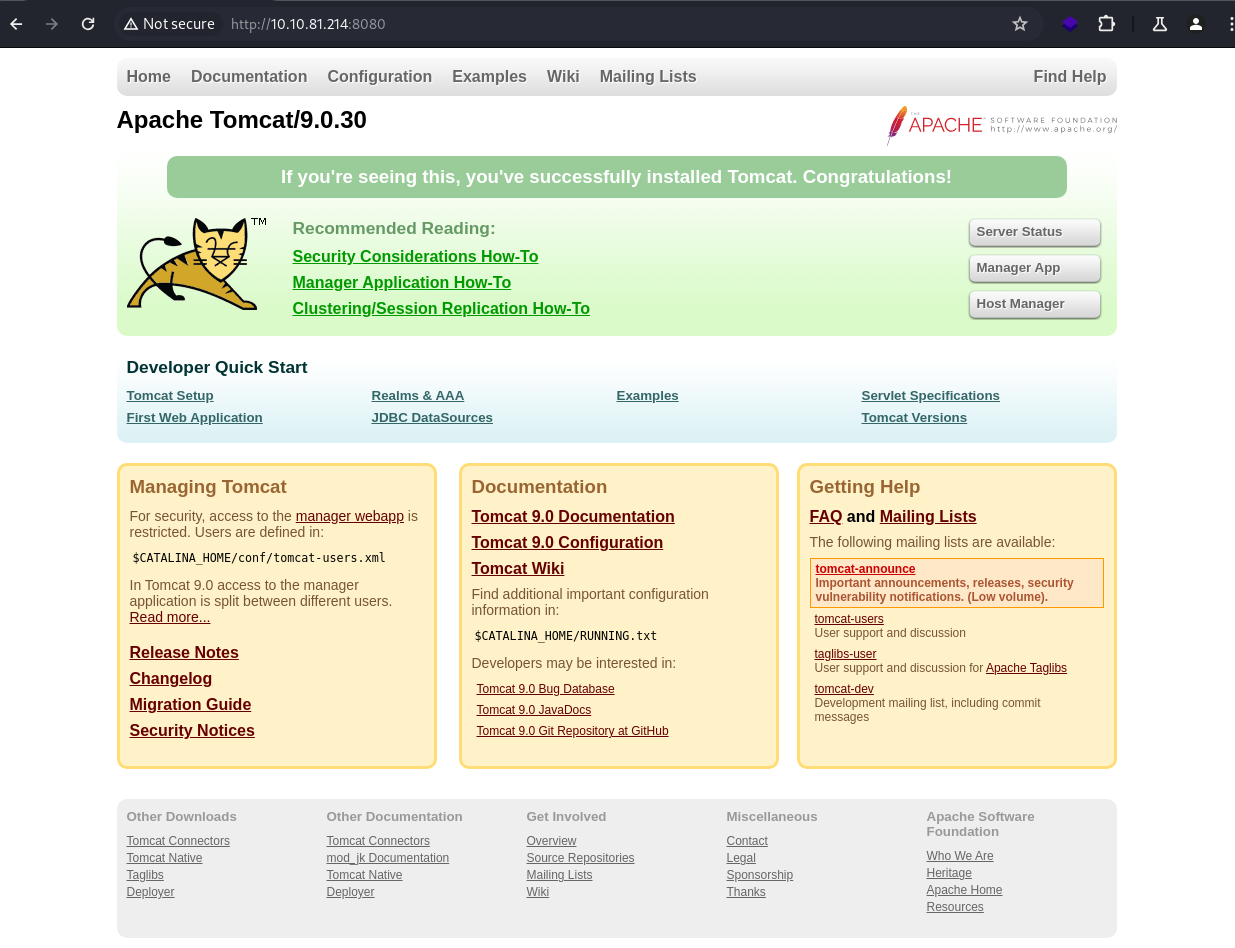The height and width of the screenshot is (948, 1235).
Task: Open the Realms & AAA link
Action: 418,396
